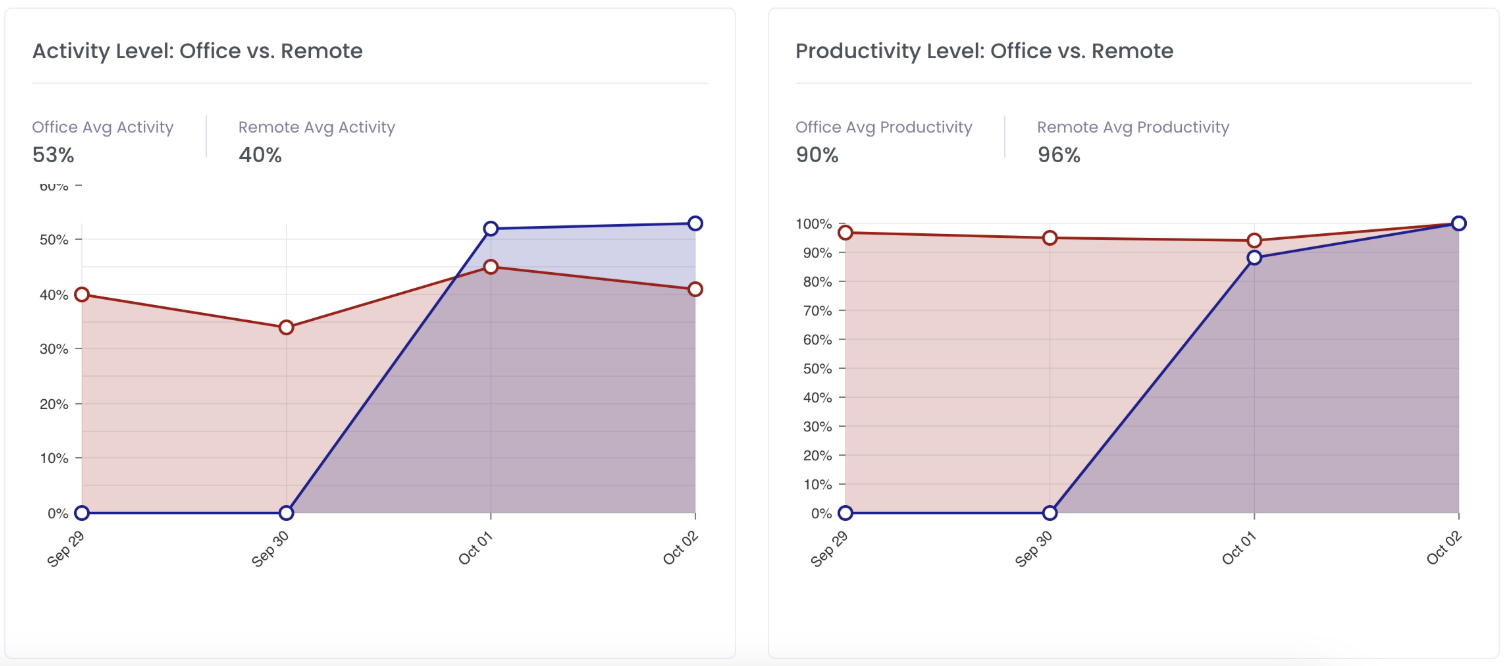Click the red Oct 02 point in Activity chart
This screenshot has height=666, width=1507.
(x=695, y=289)
